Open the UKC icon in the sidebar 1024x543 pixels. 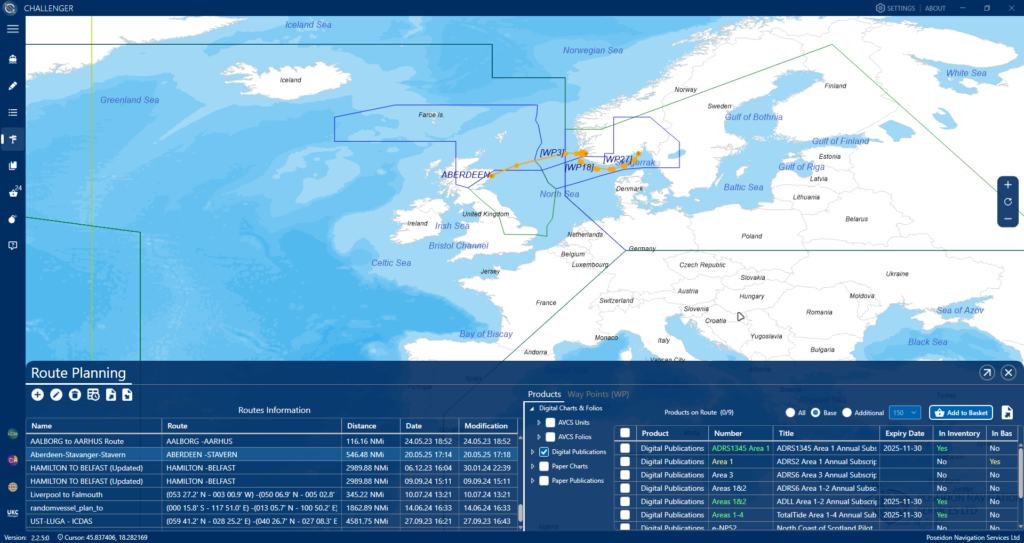(x=12, y=513)
